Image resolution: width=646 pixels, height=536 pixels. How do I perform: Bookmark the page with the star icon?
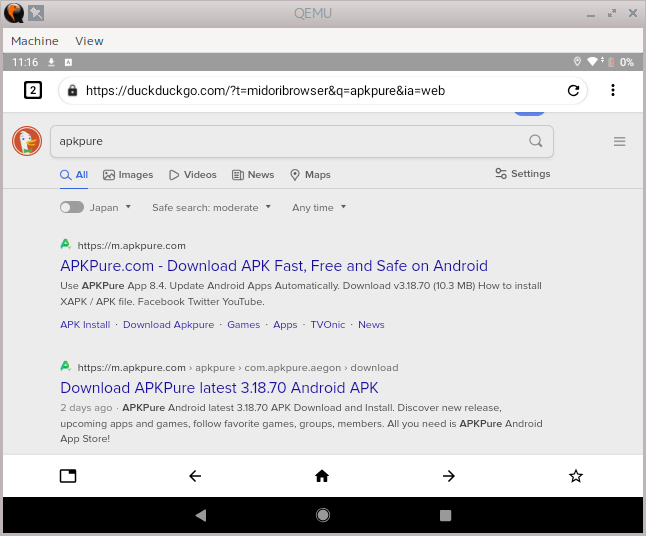click(x=576, y=476)
